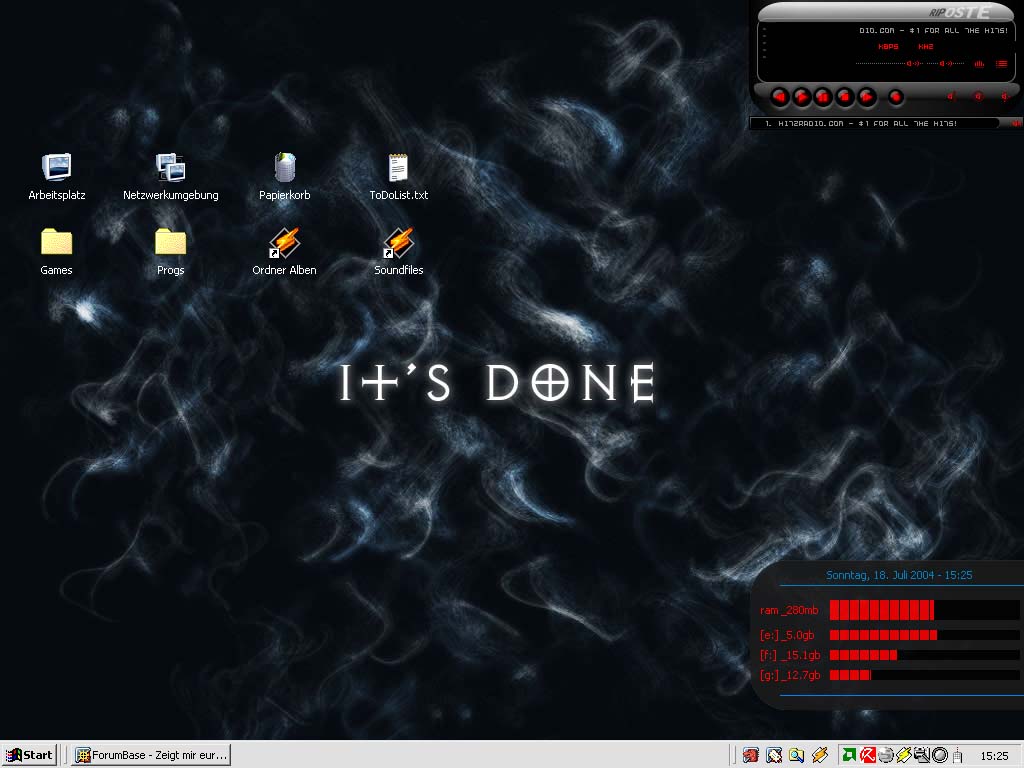
Task: Click the yellow Winamp lightning tray icon
Action: pos(904,755)
